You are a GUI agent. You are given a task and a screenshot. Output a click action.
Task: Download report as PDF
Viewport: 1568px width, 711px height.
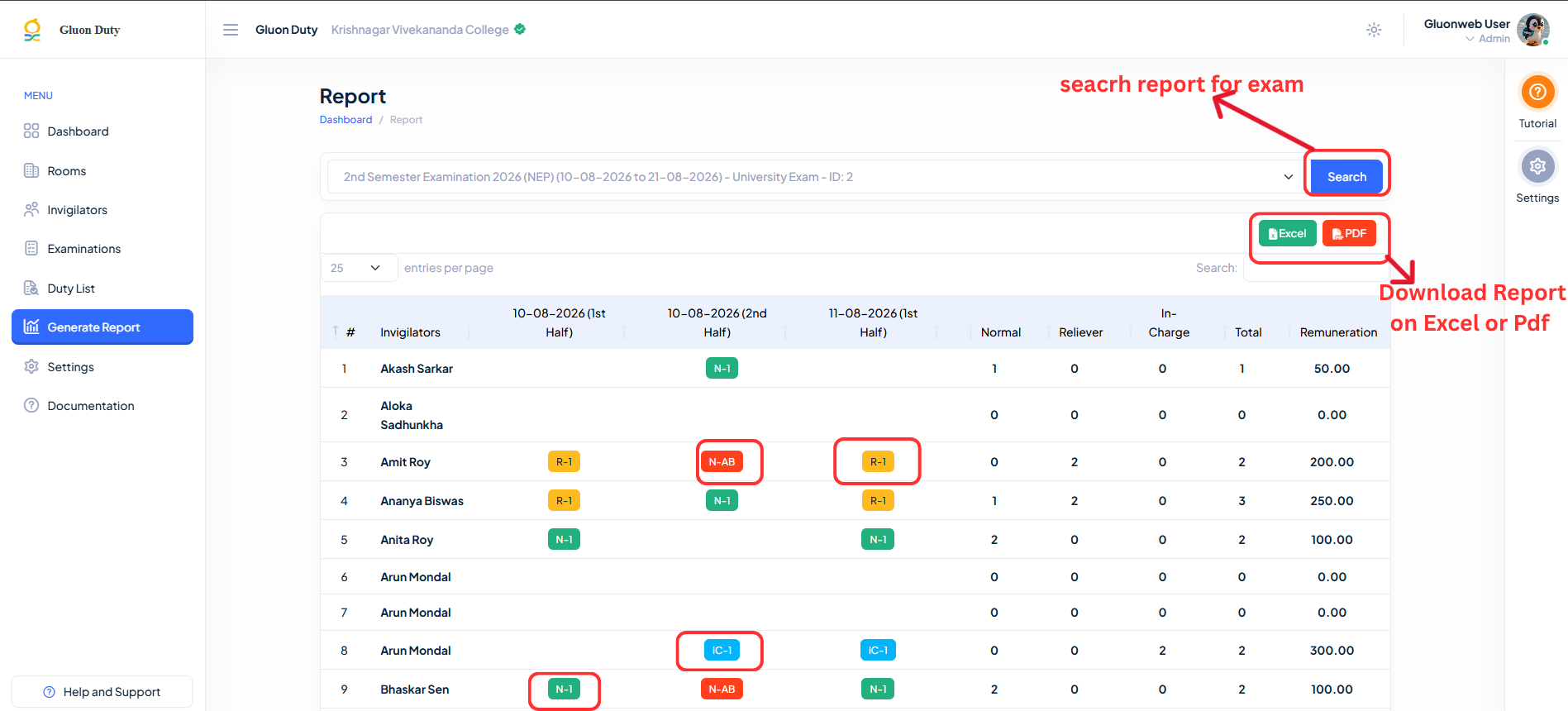(x=1349, y=234)
